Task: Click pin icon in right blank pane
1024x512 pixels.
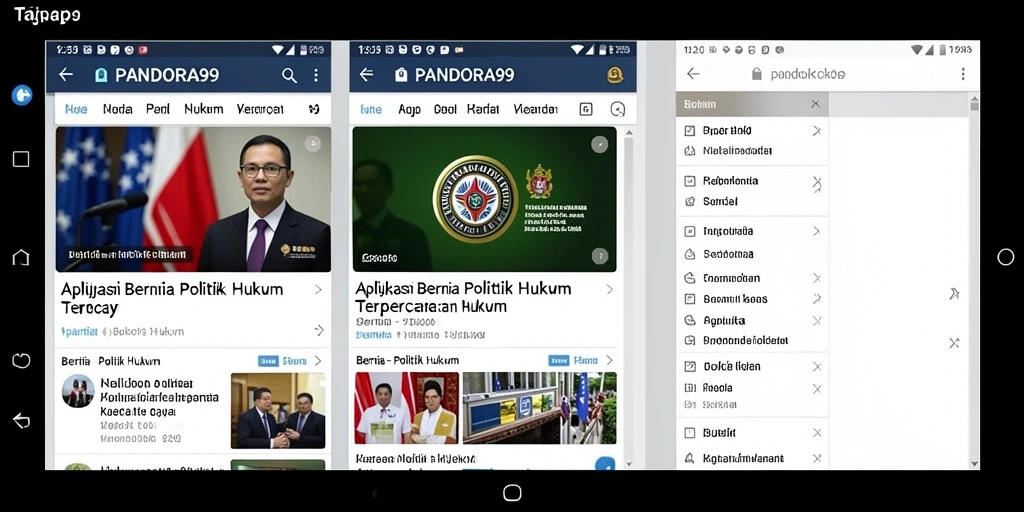Action: click(x=954, y=294)
